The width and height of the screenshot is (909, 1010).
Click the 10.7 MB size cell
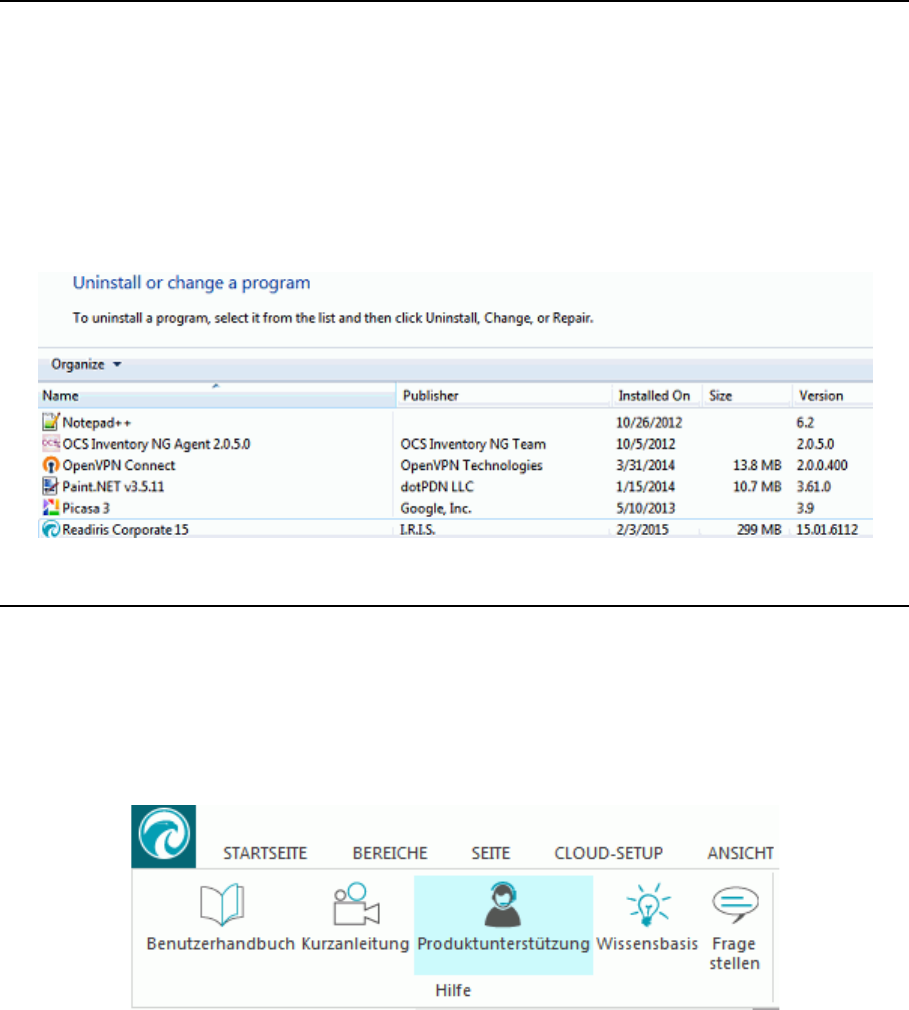[757, 486]
